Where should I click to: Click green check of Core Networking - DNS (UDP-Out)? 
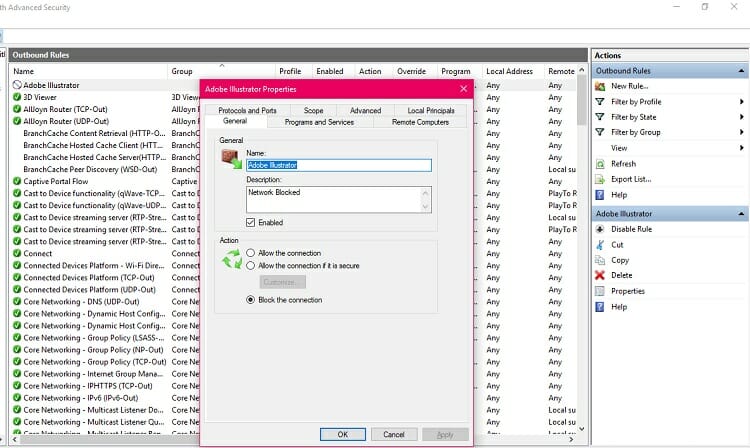(x=17, y=302)
